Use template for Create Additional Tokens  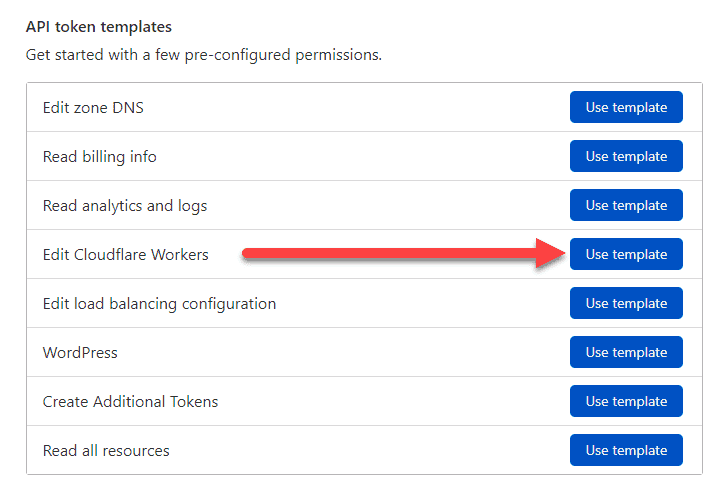[626, 401]
